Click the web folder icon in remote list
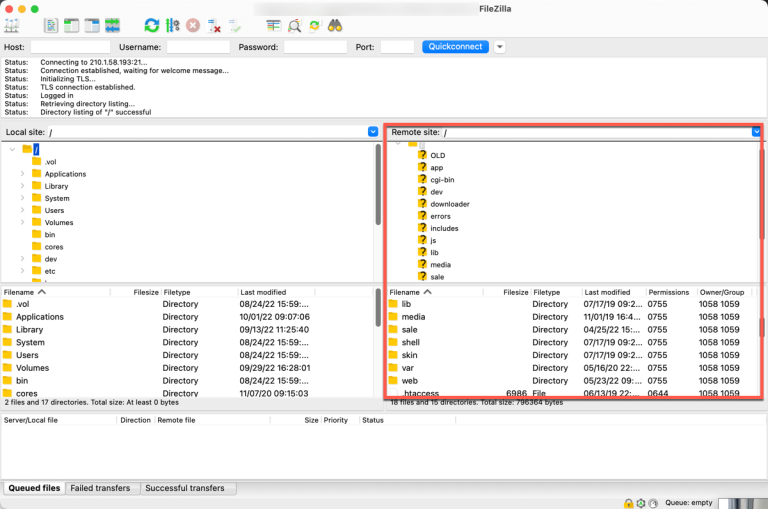Image resolution: width=768 pixels, height=509 pixels. point(393,380)
